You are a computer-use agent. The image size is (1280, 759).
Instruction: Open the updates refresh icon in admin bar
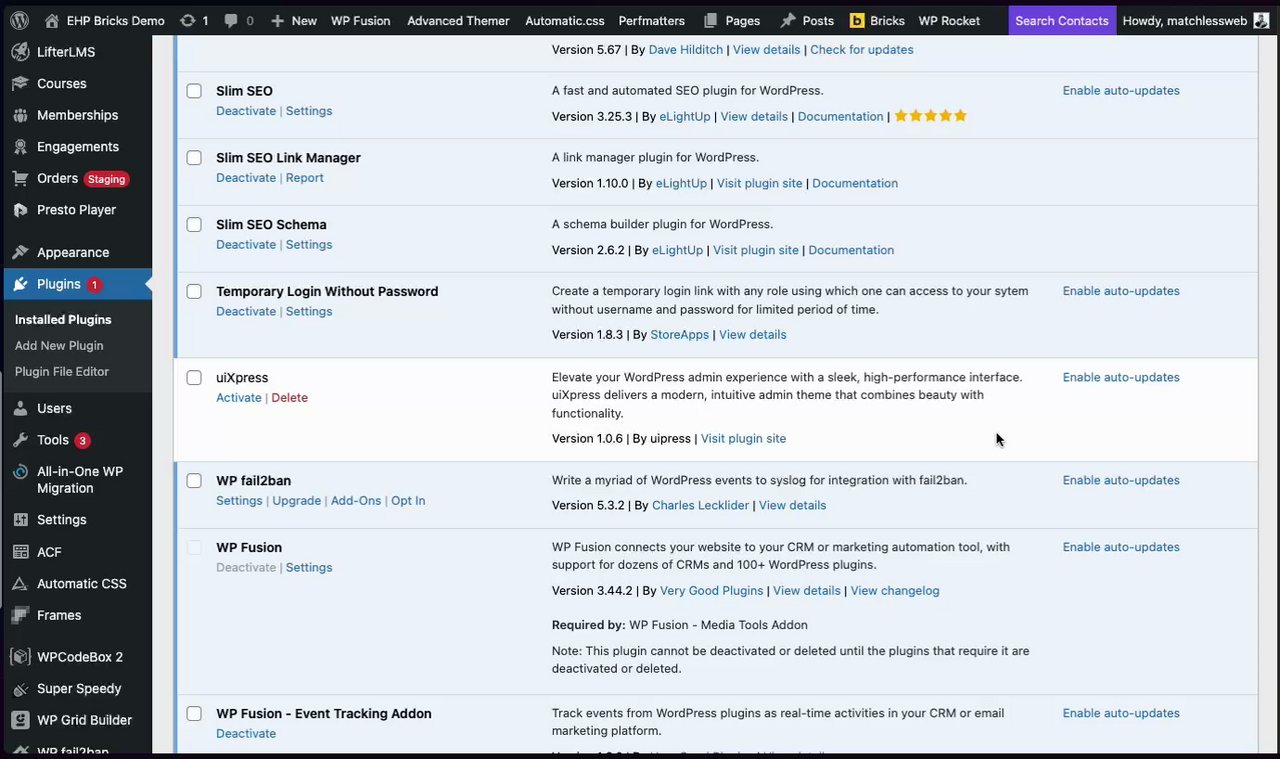(188, 20)
